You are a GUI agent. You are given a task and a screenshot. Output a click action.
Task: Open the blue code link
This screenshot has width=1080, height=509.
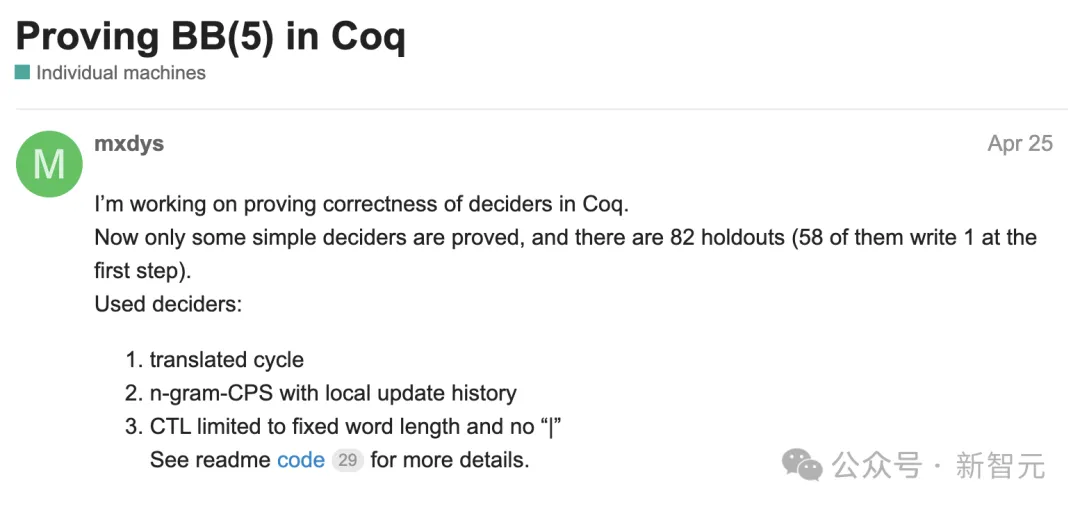pos(301,460)
